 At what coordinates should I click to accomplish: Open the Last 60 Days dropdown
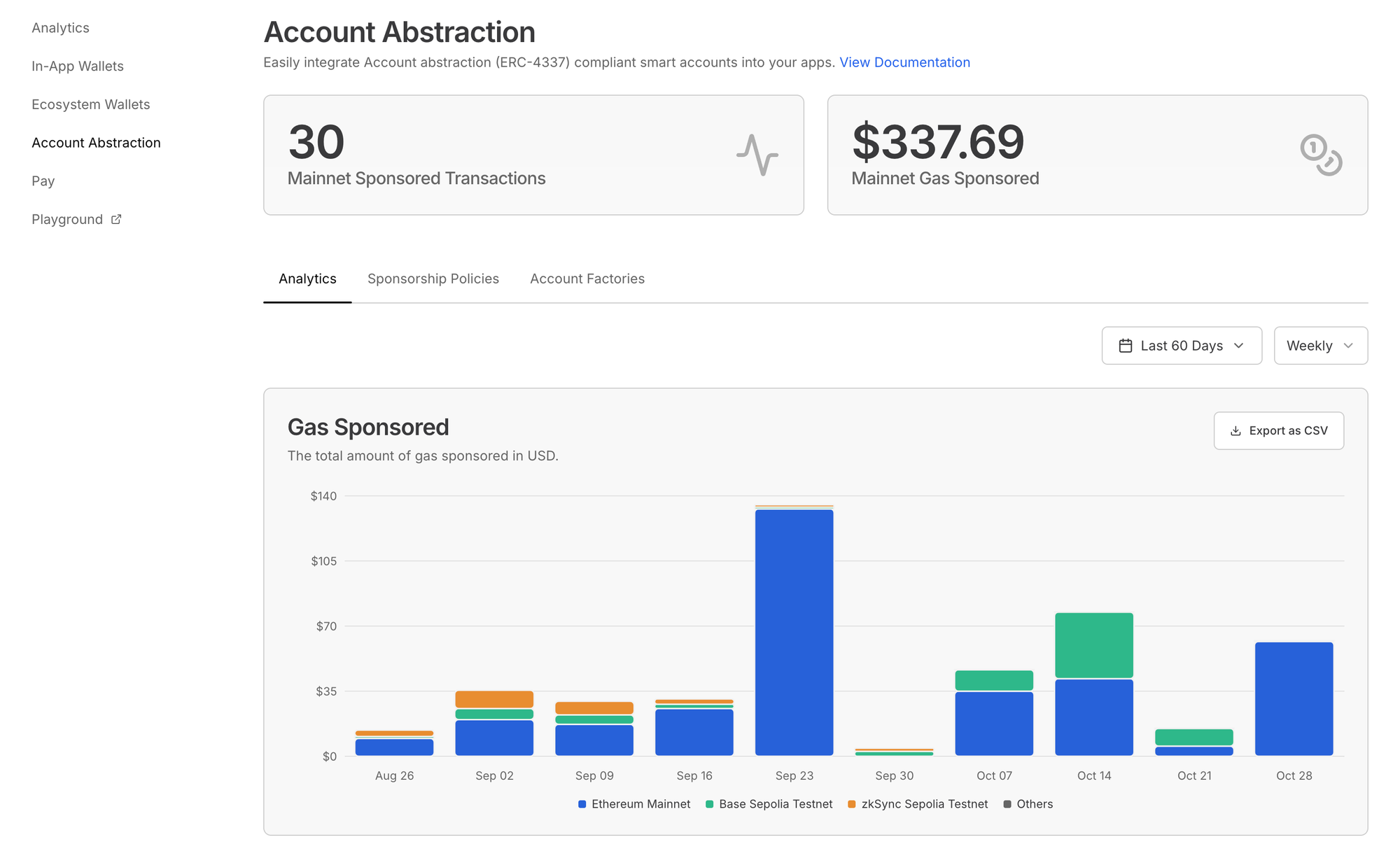tap(1181, 346)
